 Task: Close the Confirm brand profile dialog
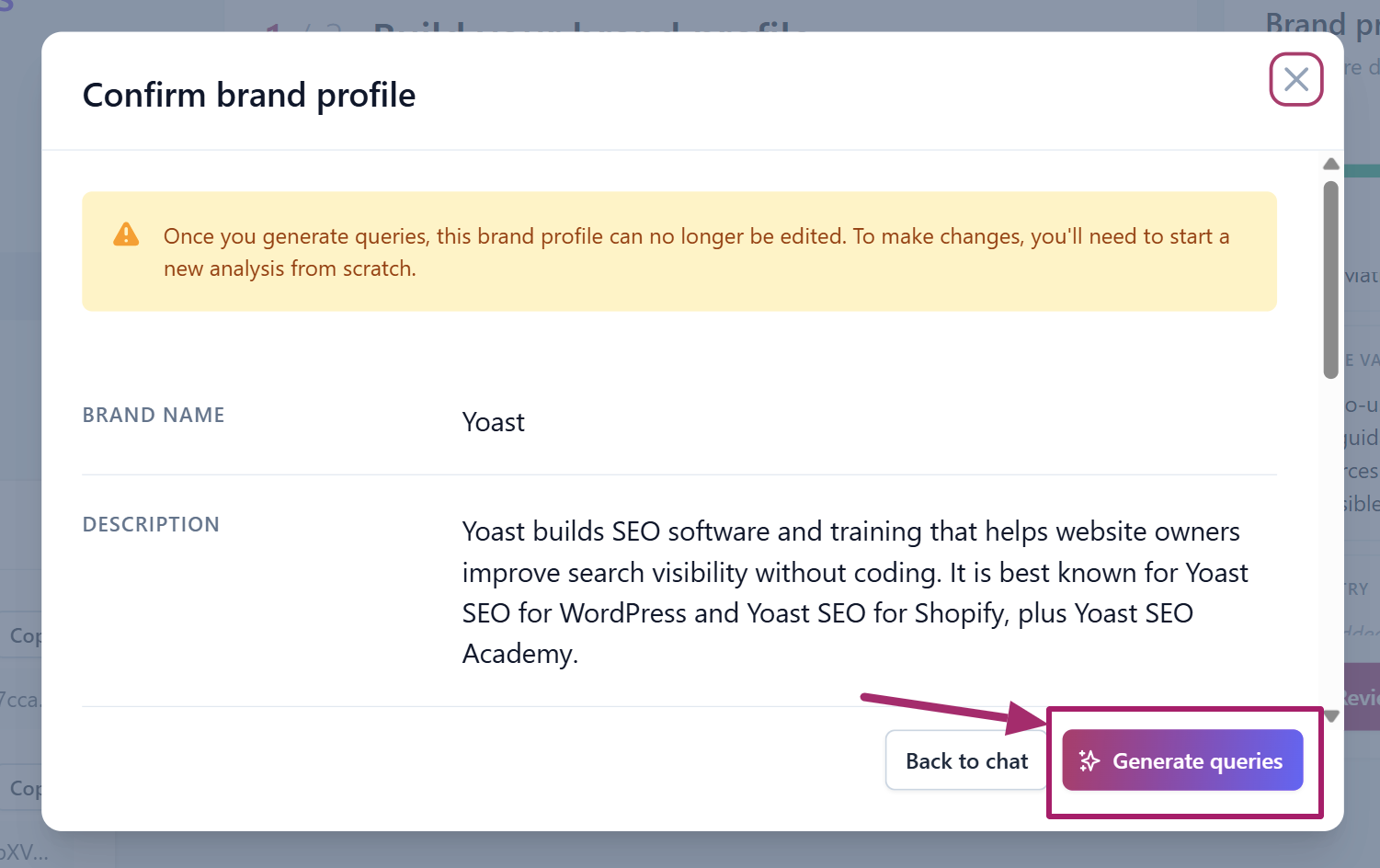[1295, 79]
